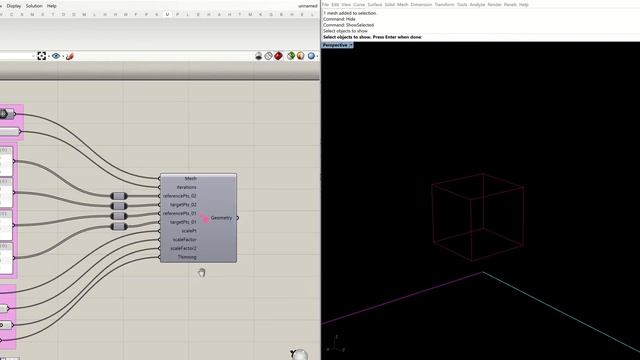Open Rhino Tools menu
Viewport: 640px width, 360px height.
462,4
